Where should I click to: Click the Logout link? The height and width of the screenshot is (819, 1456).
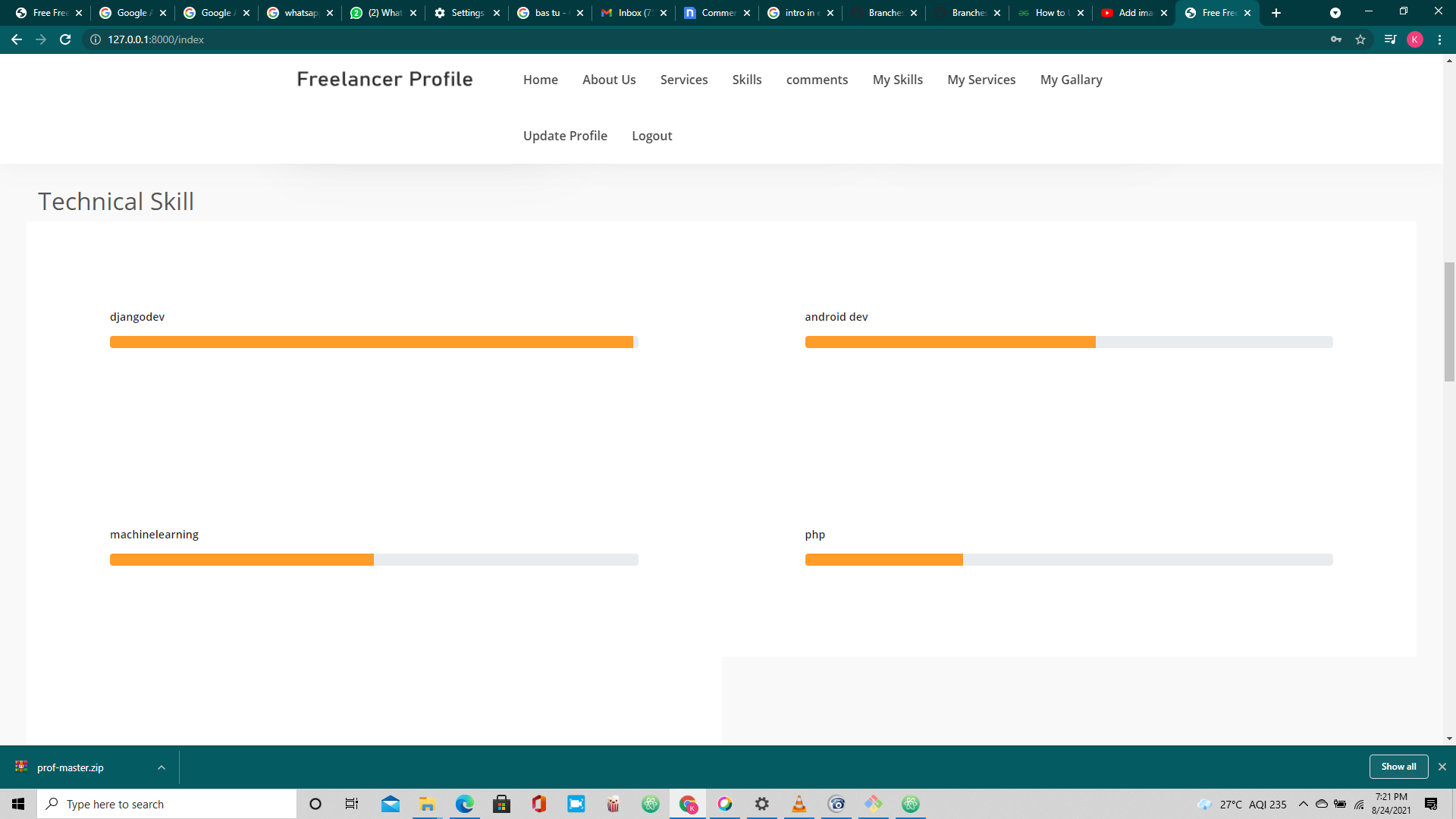coord(652,136)
